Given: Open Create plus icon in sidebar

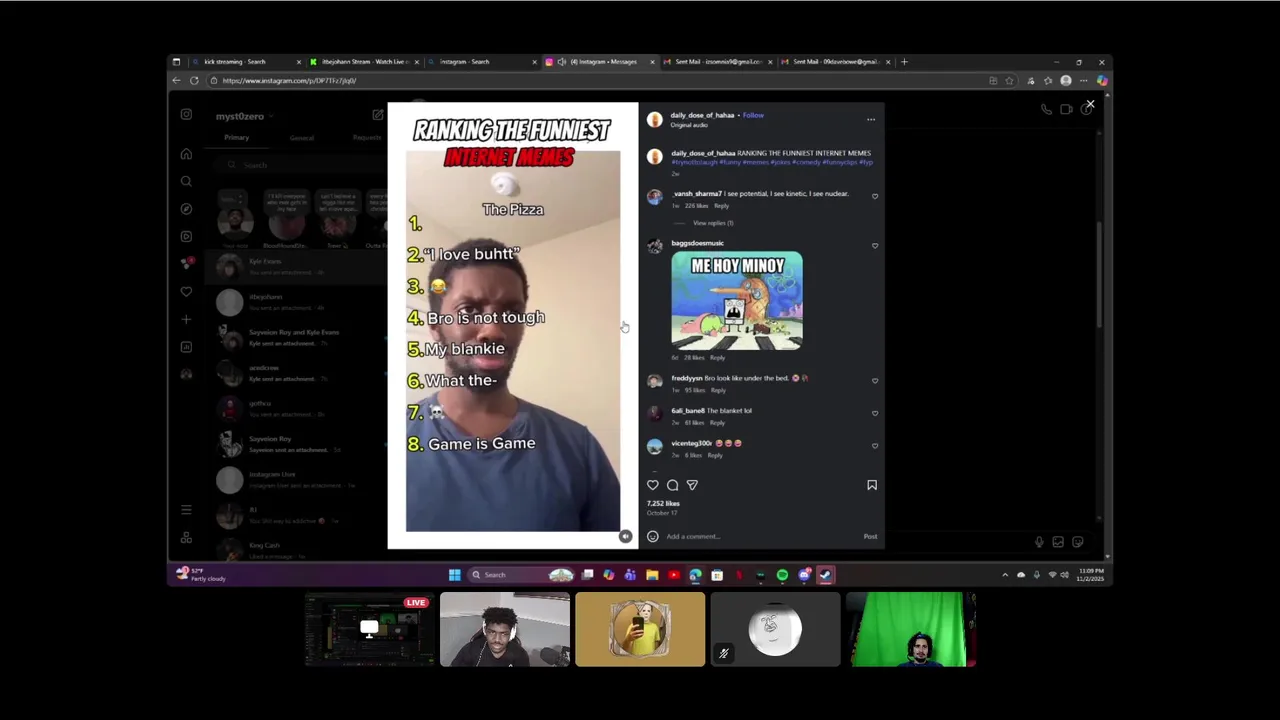Looking at the screenshot, I should pos(186,319).
